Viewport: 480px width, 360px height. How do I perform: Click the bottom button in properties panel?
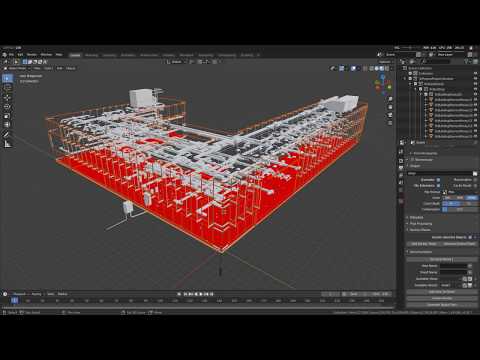[x=442, y=305]
